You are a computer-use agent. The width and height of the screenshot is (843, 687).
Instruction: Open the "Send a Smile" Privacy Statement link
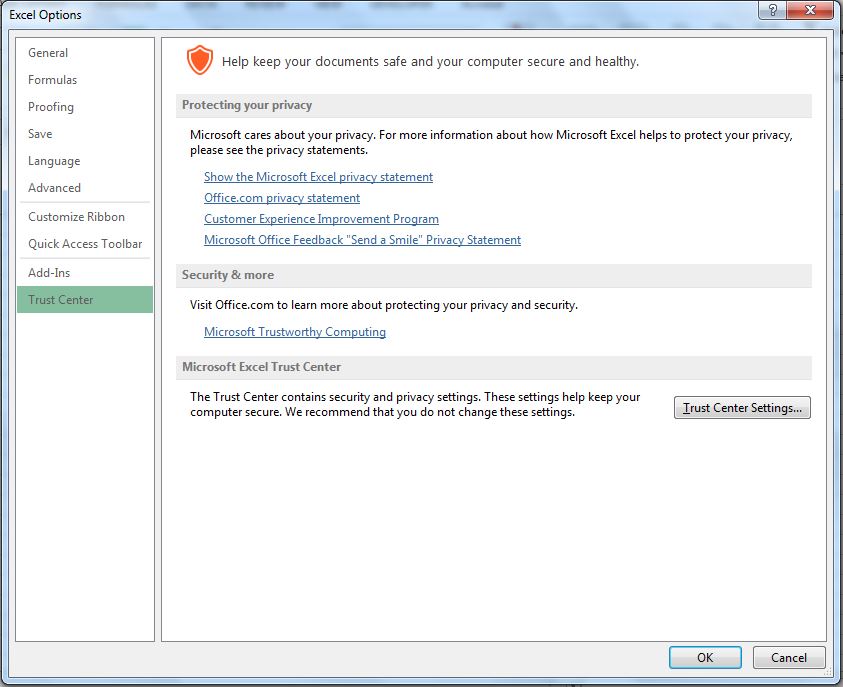click(362, 240)
